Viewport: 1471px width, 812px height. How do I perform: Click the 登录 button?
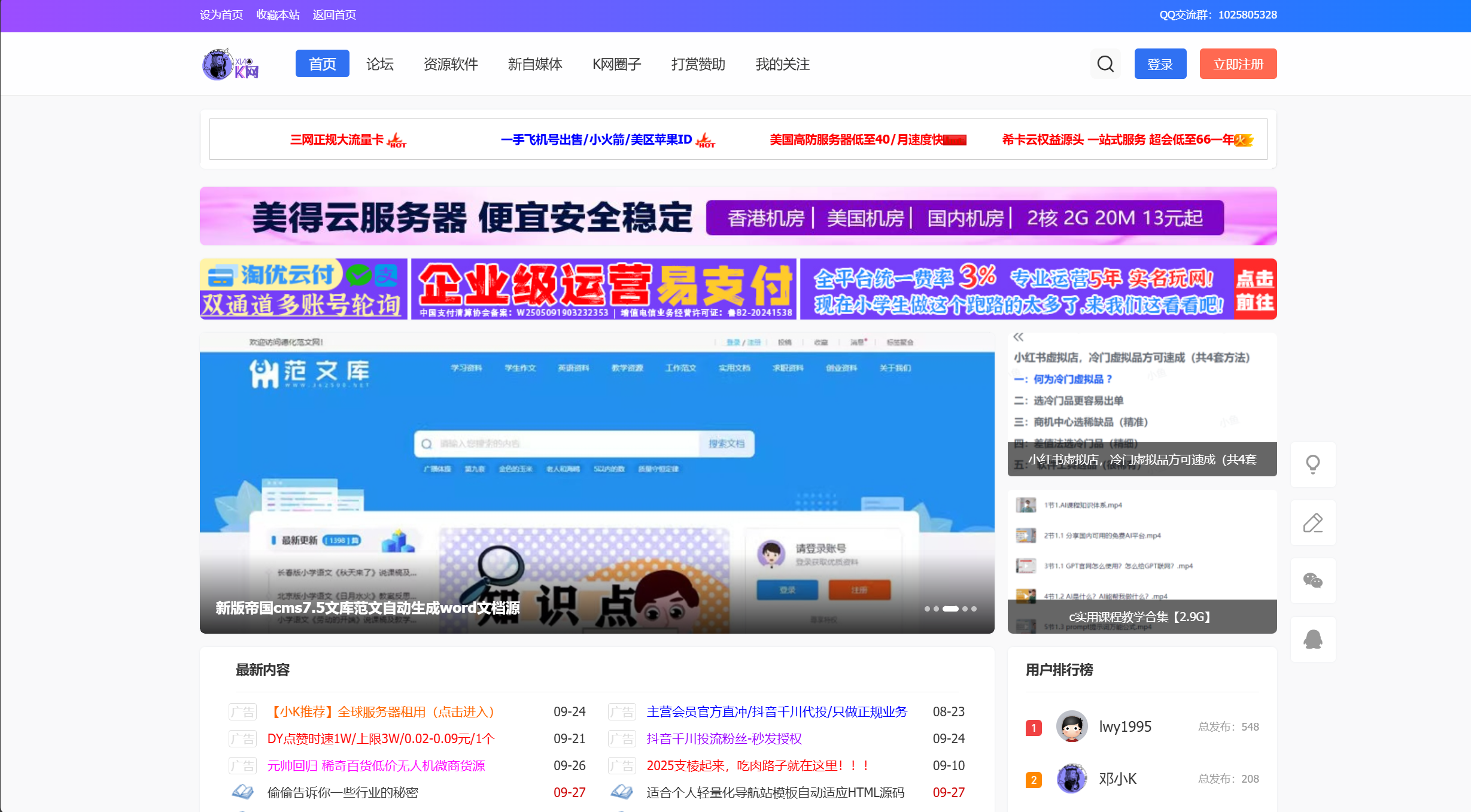click(1160, 63)
